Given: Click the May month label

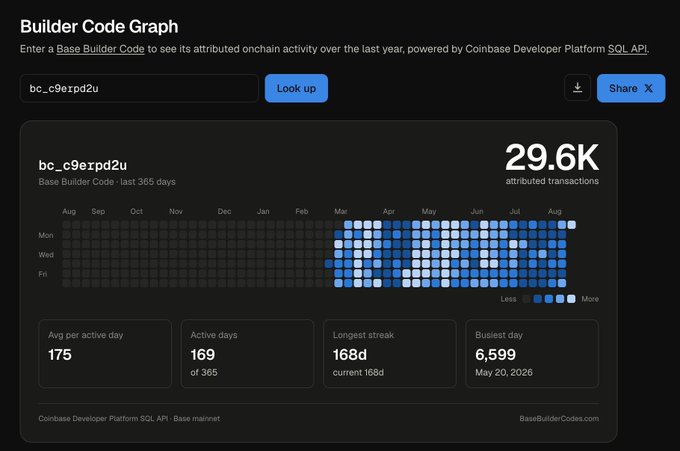Looking at the screenshot, I should 429,211.
